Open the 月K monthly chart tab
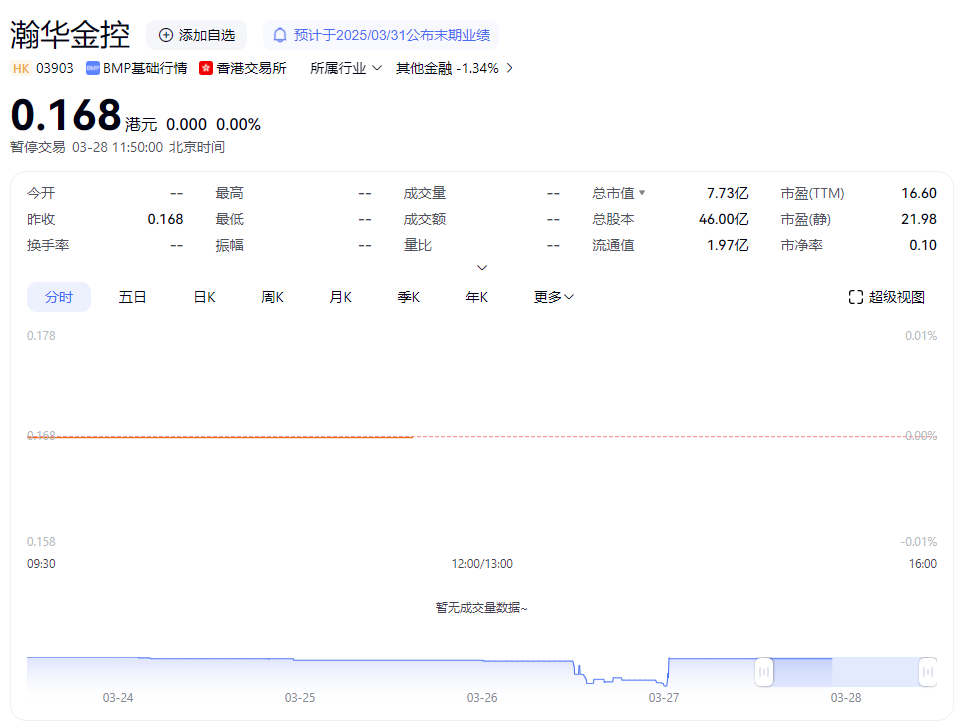 [x=340, y=296]
